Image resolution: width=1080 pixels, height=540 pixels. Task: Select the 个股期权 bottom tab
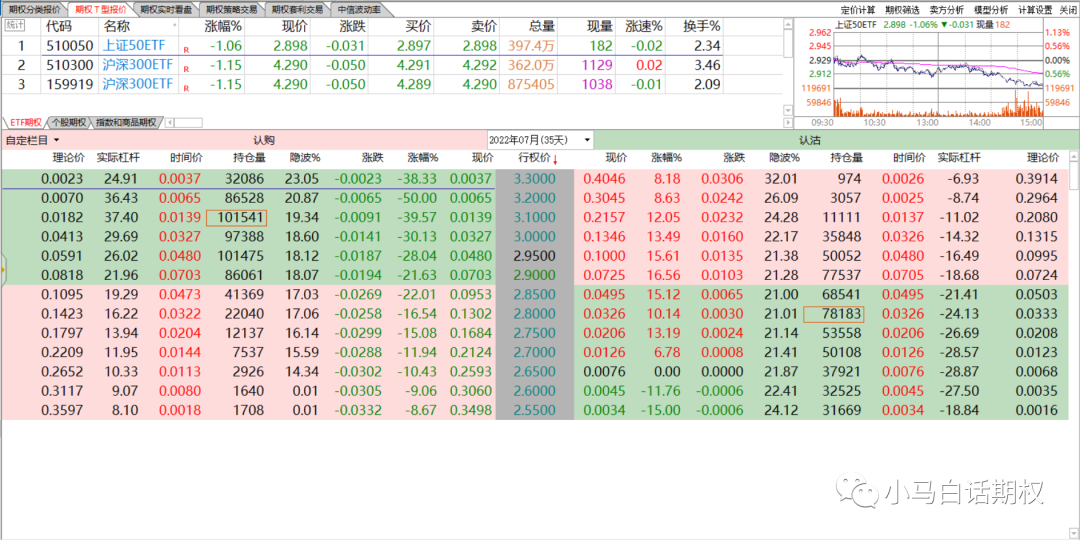point(69,122)
